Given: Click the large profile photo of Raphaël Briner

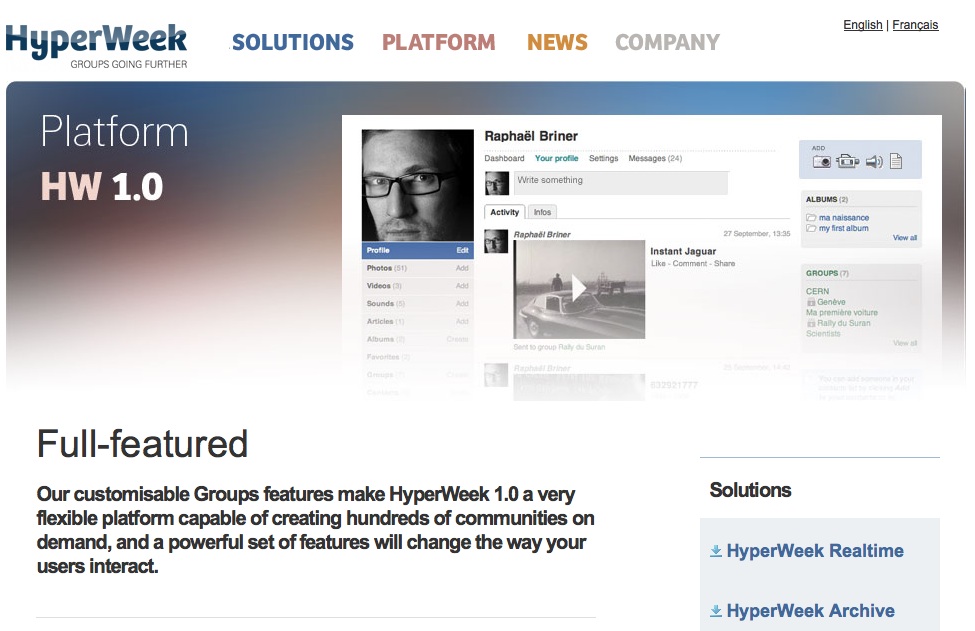Looking at the screenshot, I should point(417,185).
